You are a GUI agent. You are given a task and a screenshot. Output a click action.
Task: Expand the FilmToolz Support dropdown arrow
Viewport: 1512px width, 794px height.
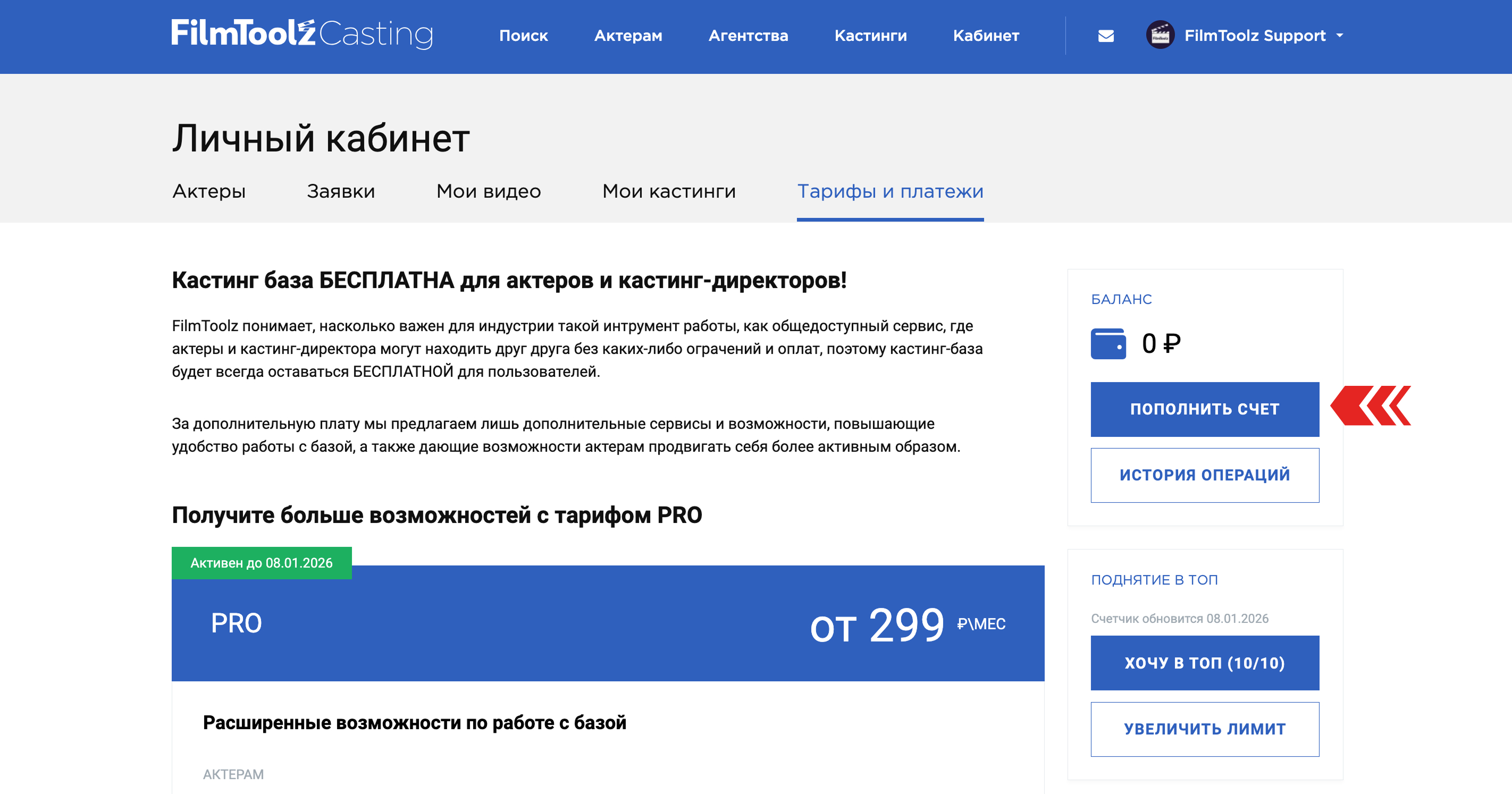[x=1340, y=36]
